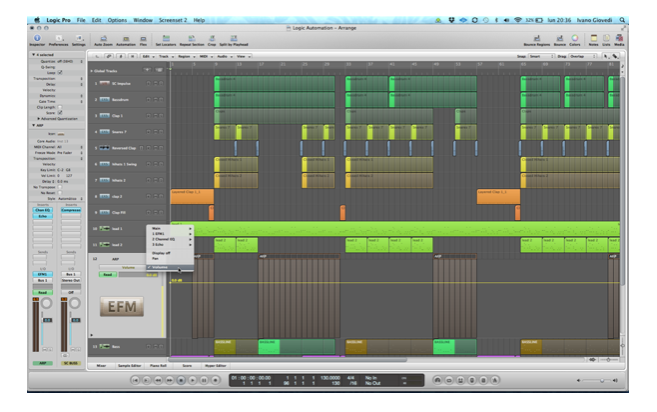The height and width of the screenshot is (412, 657).
Task: Open the arrange Track dropdown menu
Action: 166,56
